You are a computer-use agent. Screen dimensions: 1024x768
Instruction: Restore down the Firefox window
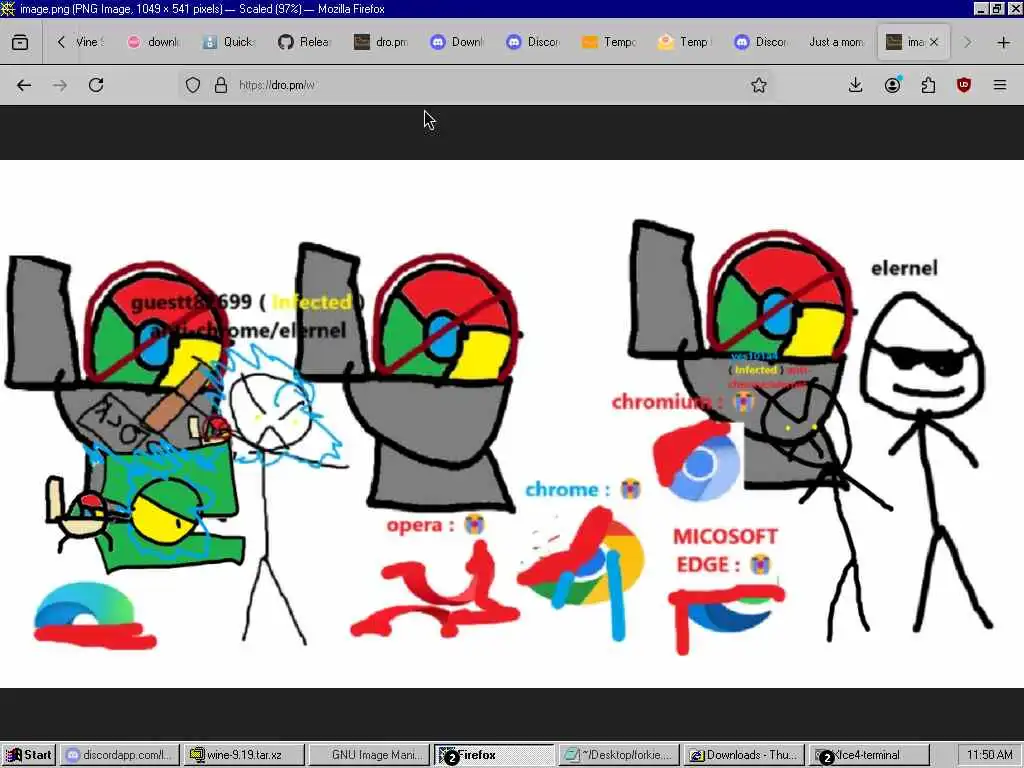point(997,8)
